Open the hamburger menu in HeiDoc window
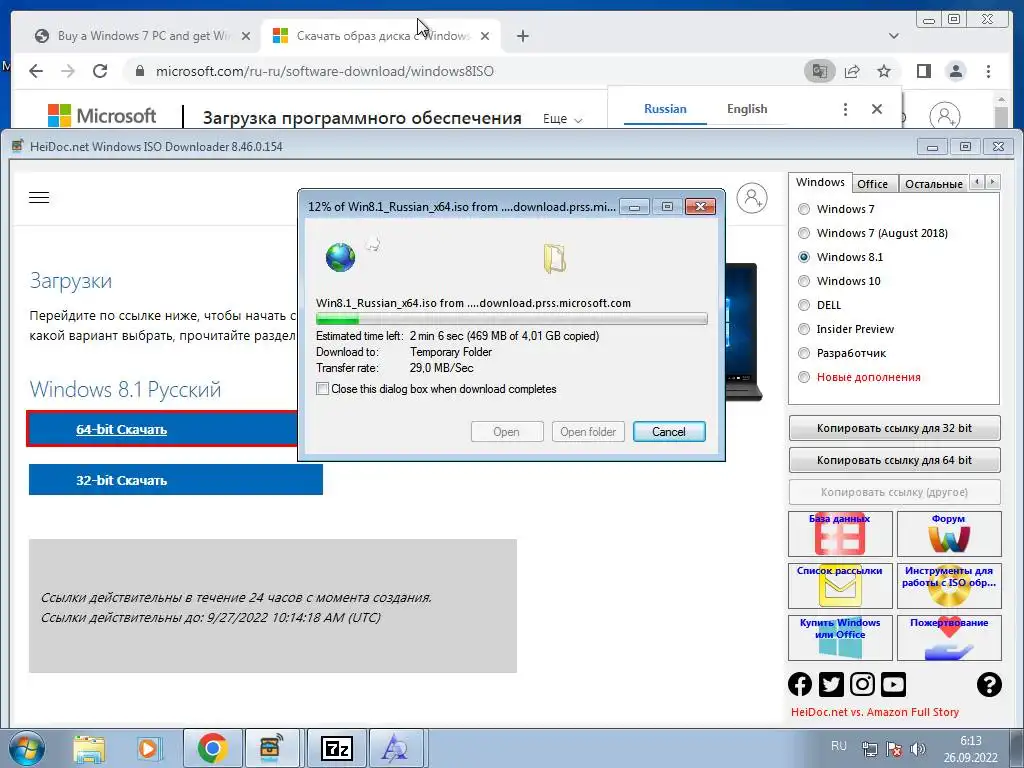This screenshot has width=1024, height=768. tap(39, 197)
